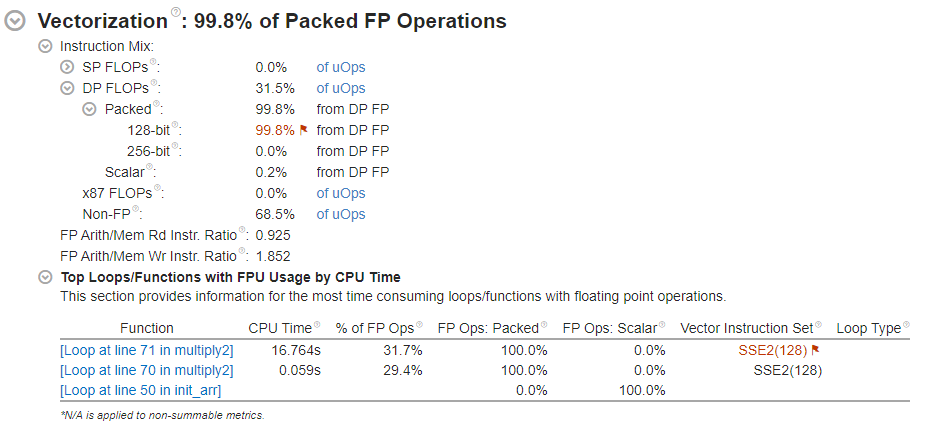Open Loop at line 71 in multiply2
This screenshot has width=925, height=432.
click(147, 350)
